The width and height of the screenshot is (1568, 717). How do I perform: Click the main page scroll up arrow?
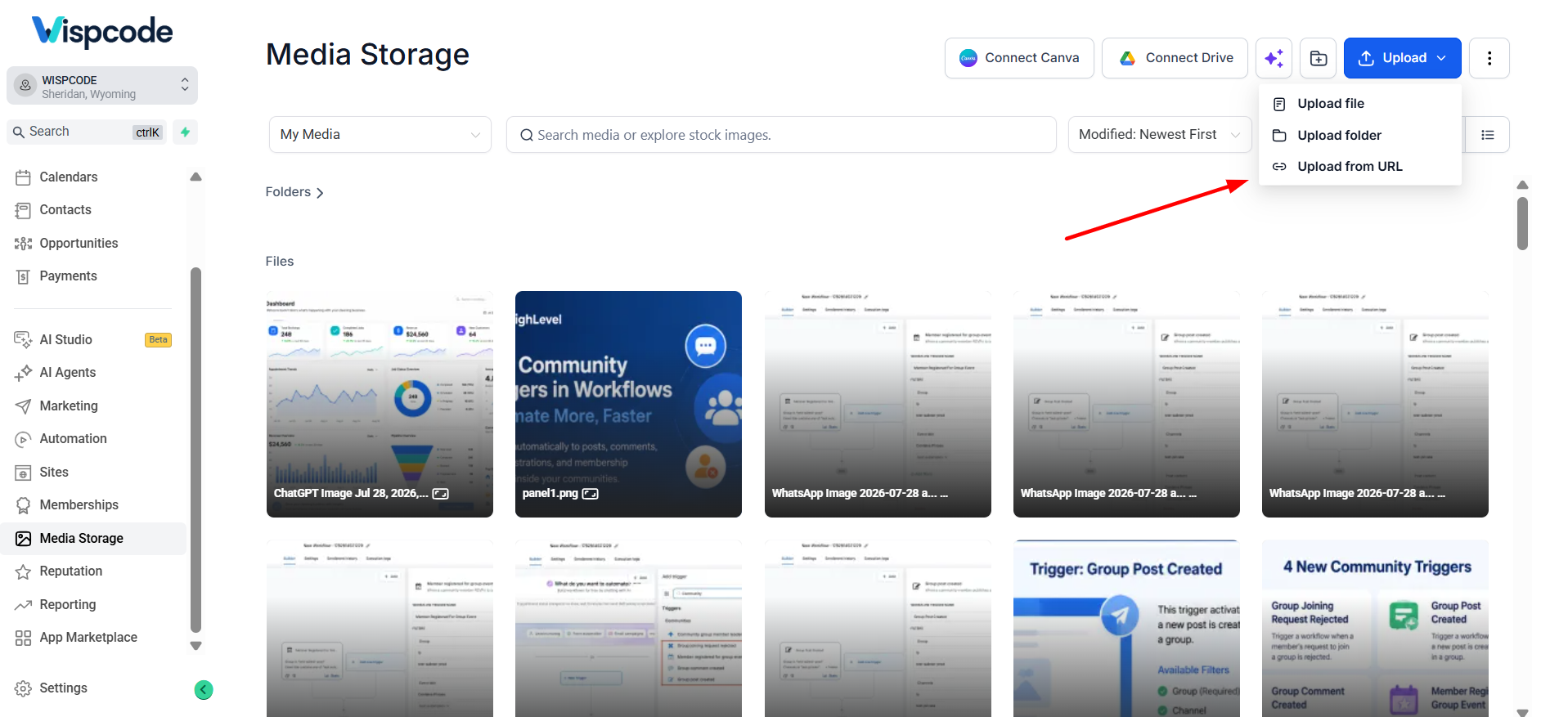[1522, 186]
